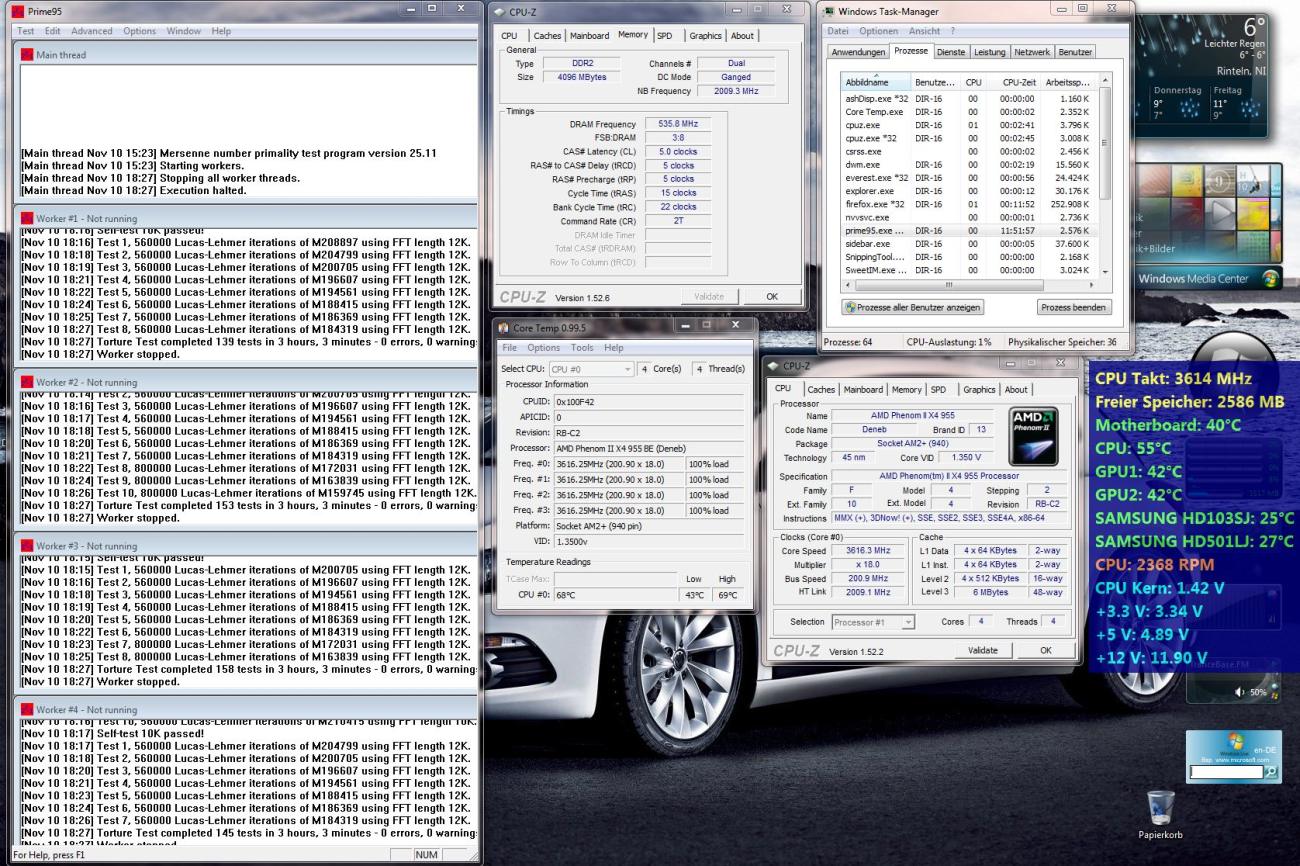Open the File menu in Core Temp
The height and width of the screenshot is (866, 1300).
click(x=509, y=348)
